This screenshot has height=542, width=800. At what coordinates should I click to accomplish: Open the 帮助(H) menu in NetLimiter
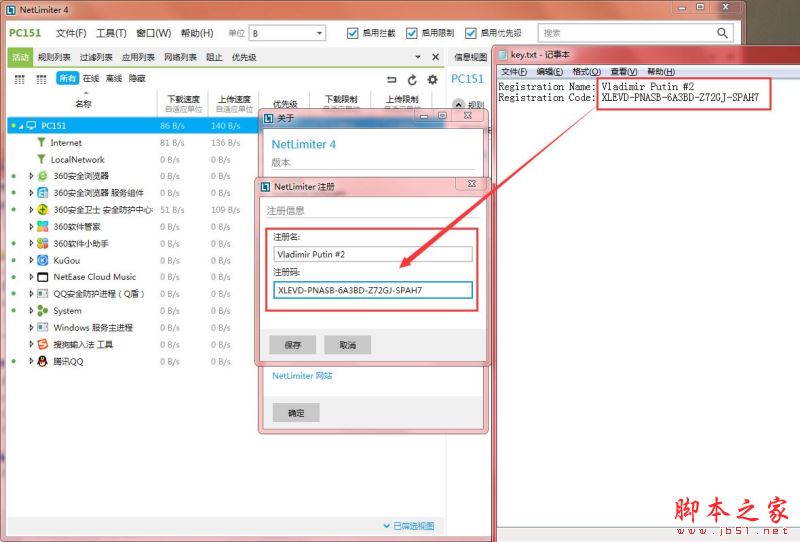point(197,33)
